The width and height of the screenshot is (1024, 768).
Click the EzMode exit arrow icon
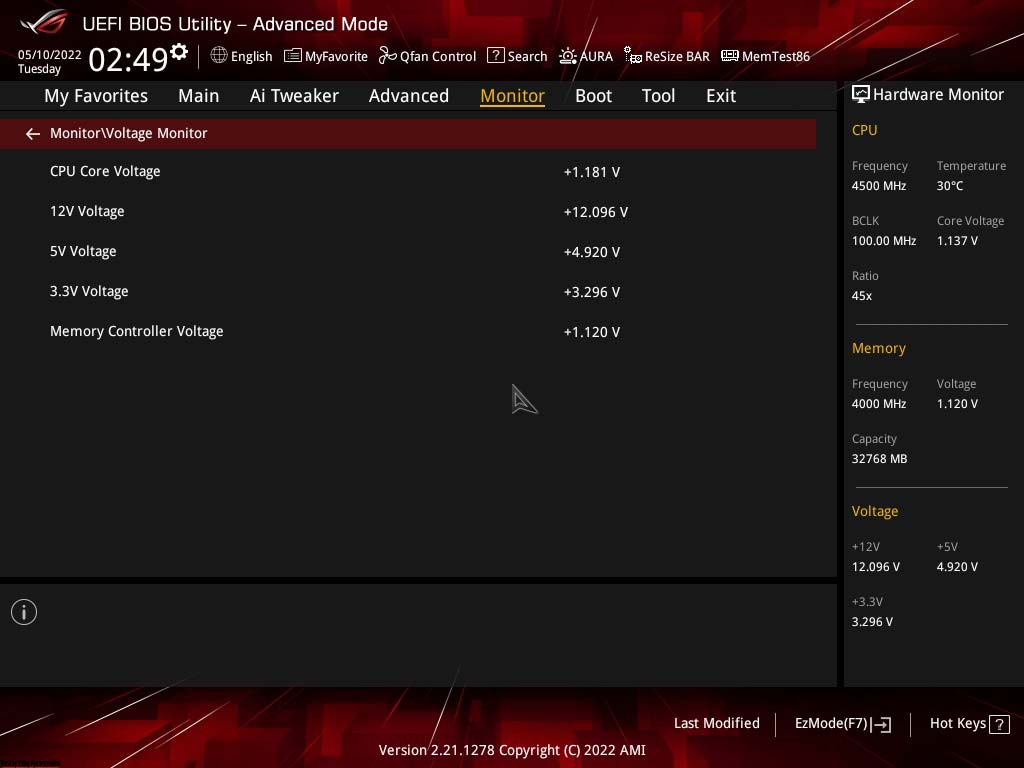tap(881, 724)
